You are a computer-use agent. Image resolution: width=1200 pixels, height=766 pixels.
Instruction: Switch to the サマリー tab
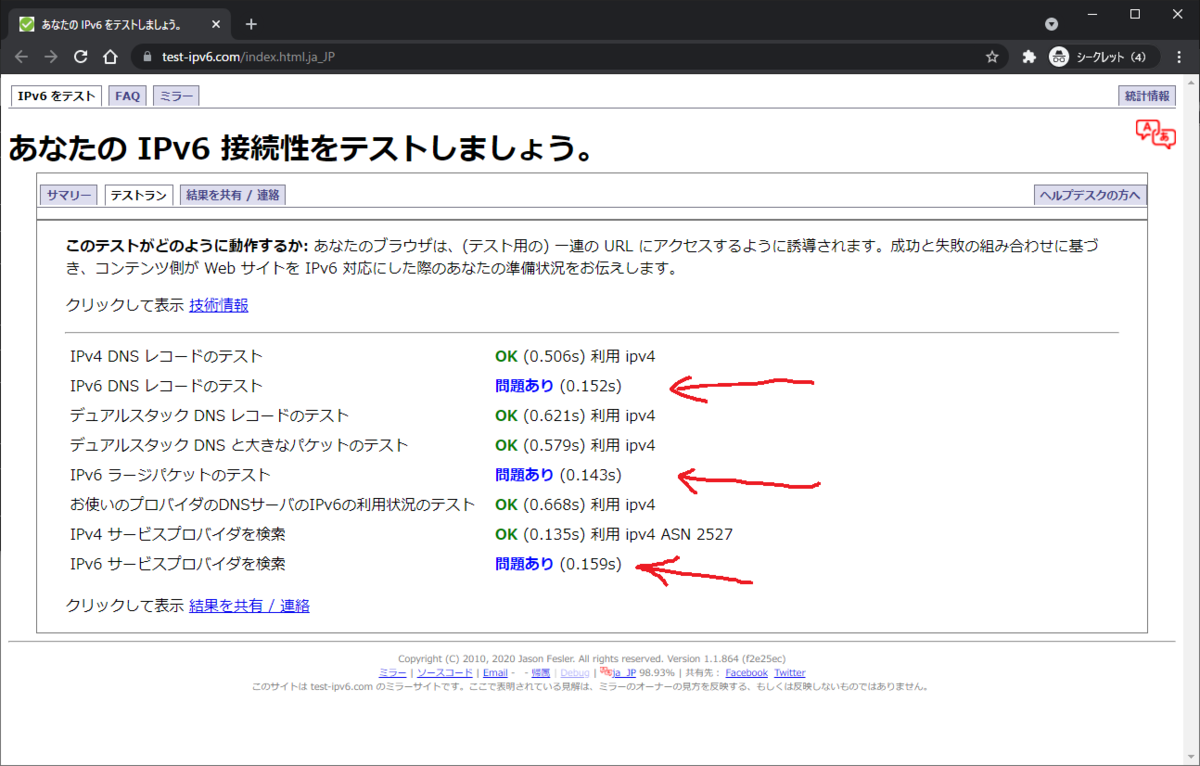[x=68, y=195]
